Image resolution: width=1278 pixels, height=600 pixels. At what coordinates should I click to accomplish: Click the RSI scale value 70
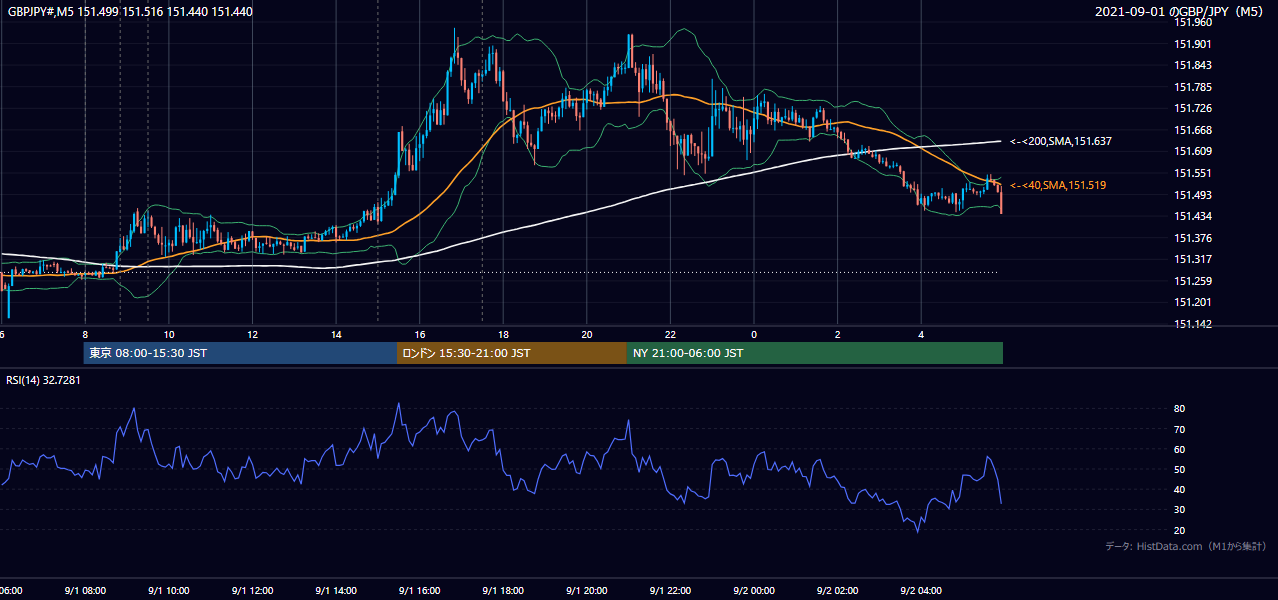(1180, 429)
